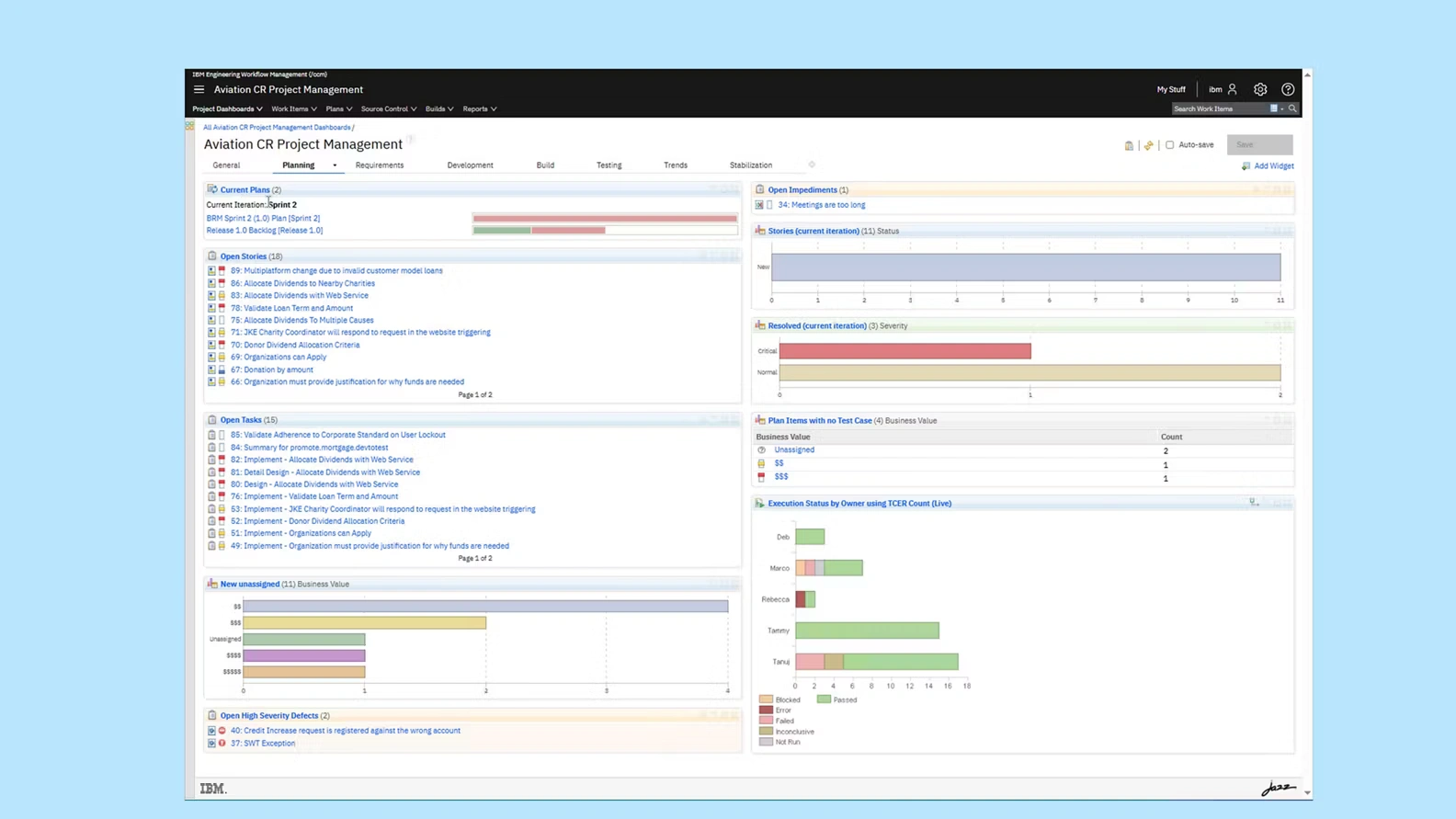Enable the Auto-save checkbox
Viewport: 1456px width, 819px height.
tap(1169, 145)
